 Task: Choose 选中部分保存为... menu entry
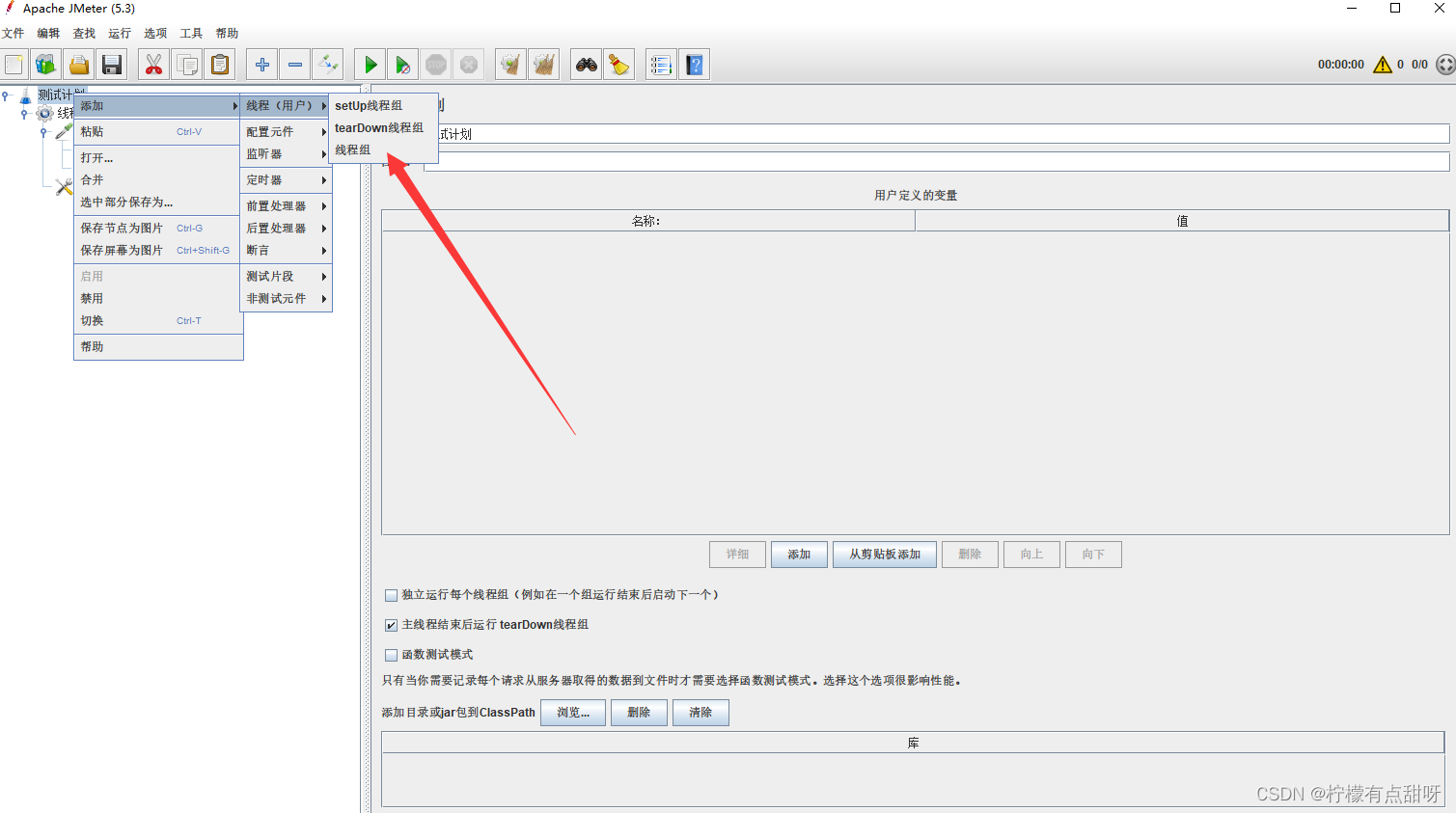click(158, 203)
